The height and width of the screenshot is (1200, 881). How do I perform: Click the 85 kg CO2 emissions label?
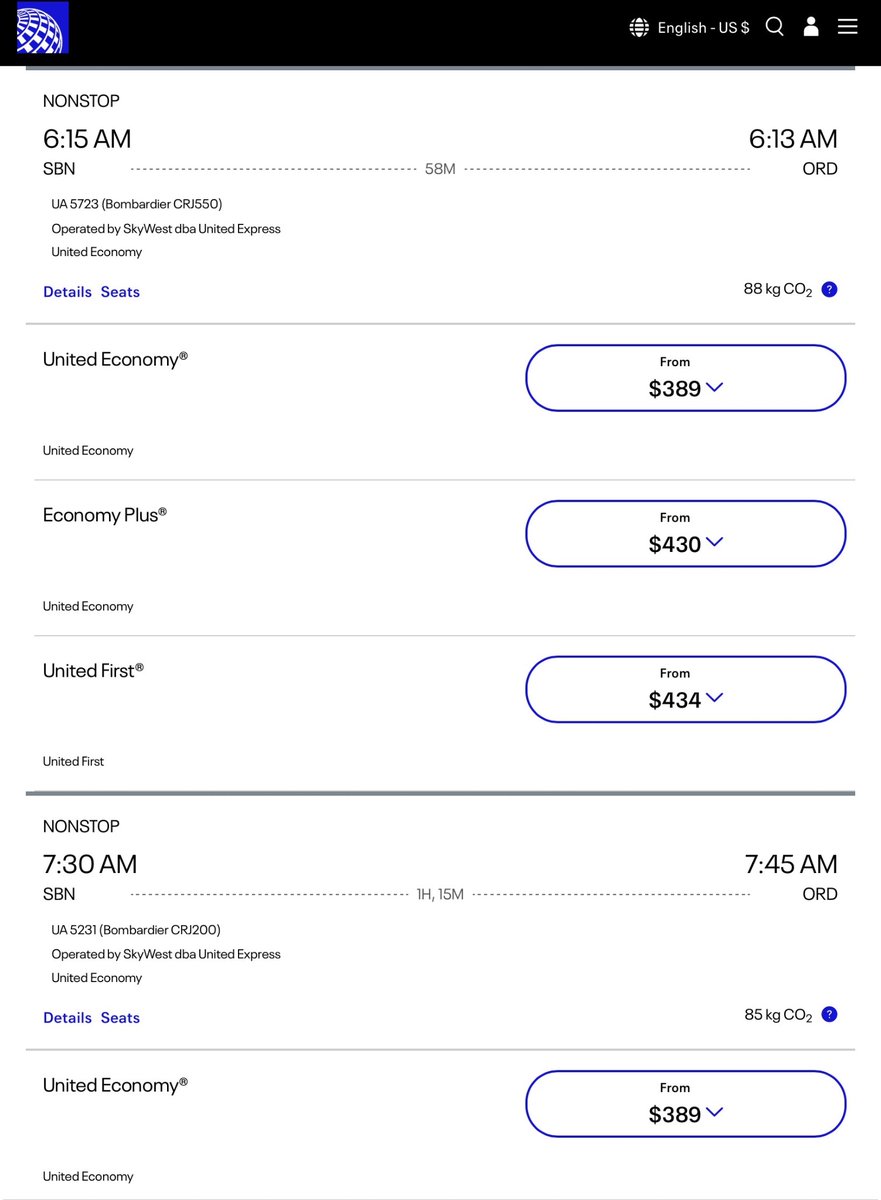pos(777,1016)
